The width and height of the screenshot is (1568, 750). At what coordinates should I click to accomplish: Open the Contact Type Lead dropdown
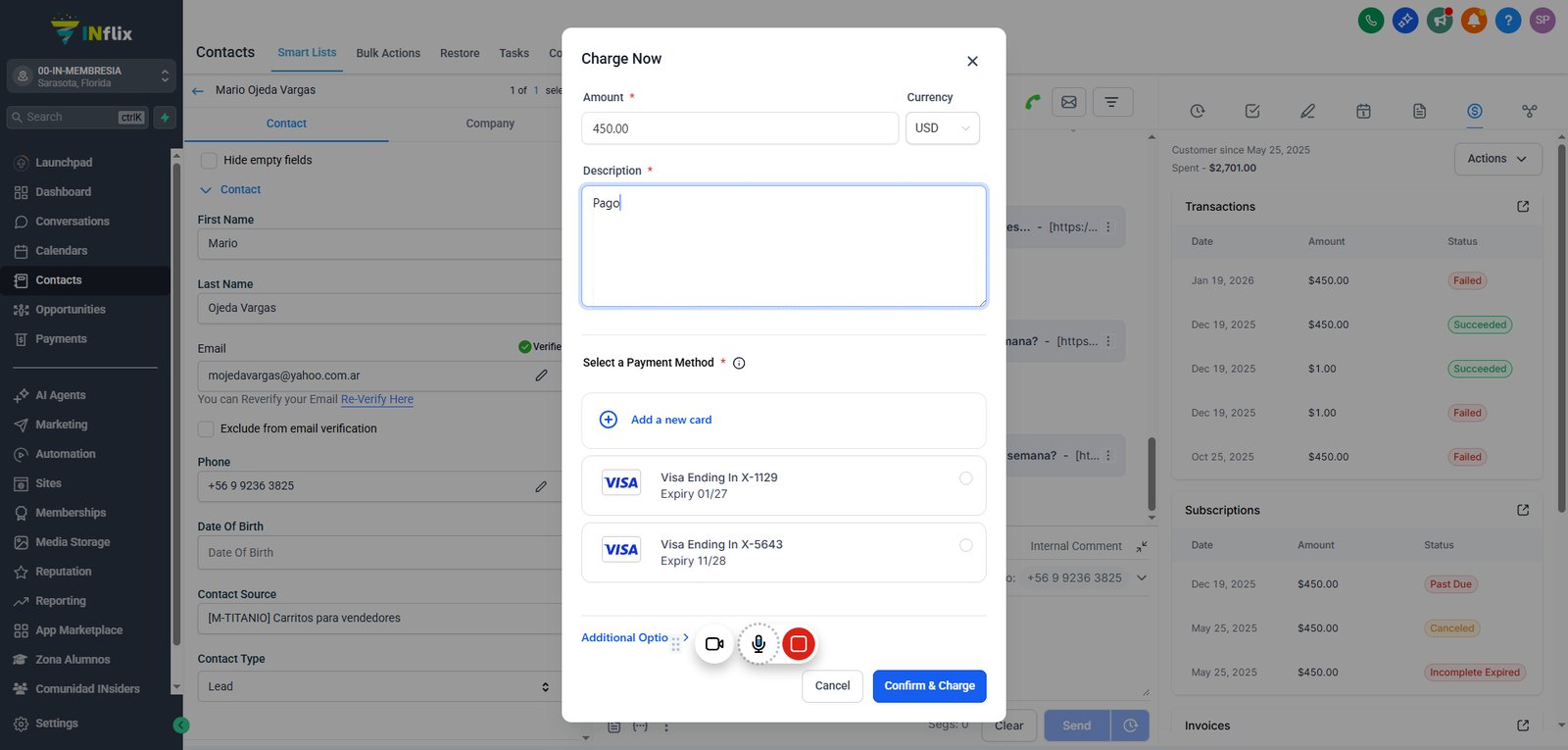[x=379, y=686]
